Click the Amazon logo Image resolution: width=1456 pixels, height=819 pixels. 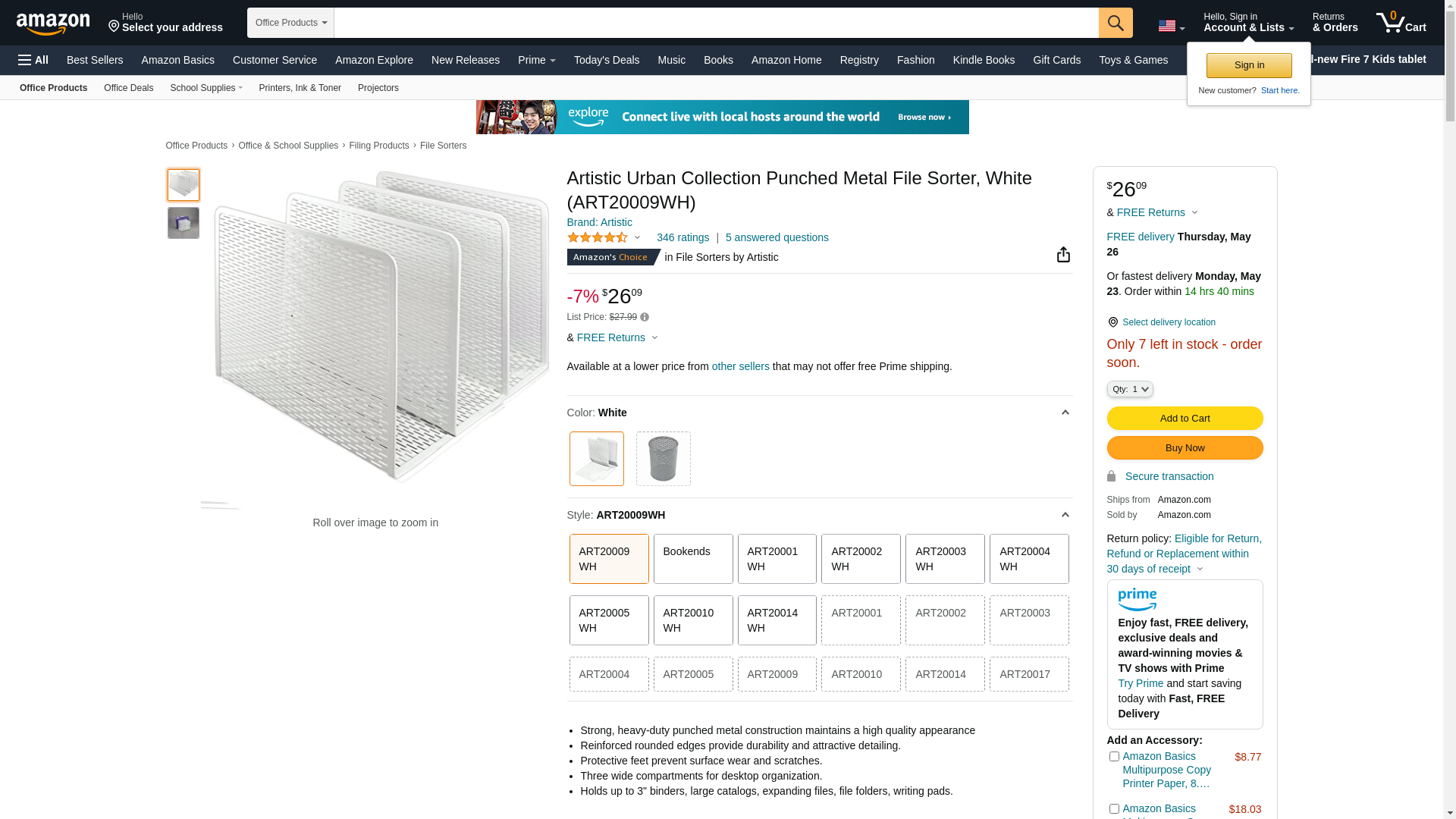tap(53, 24)
